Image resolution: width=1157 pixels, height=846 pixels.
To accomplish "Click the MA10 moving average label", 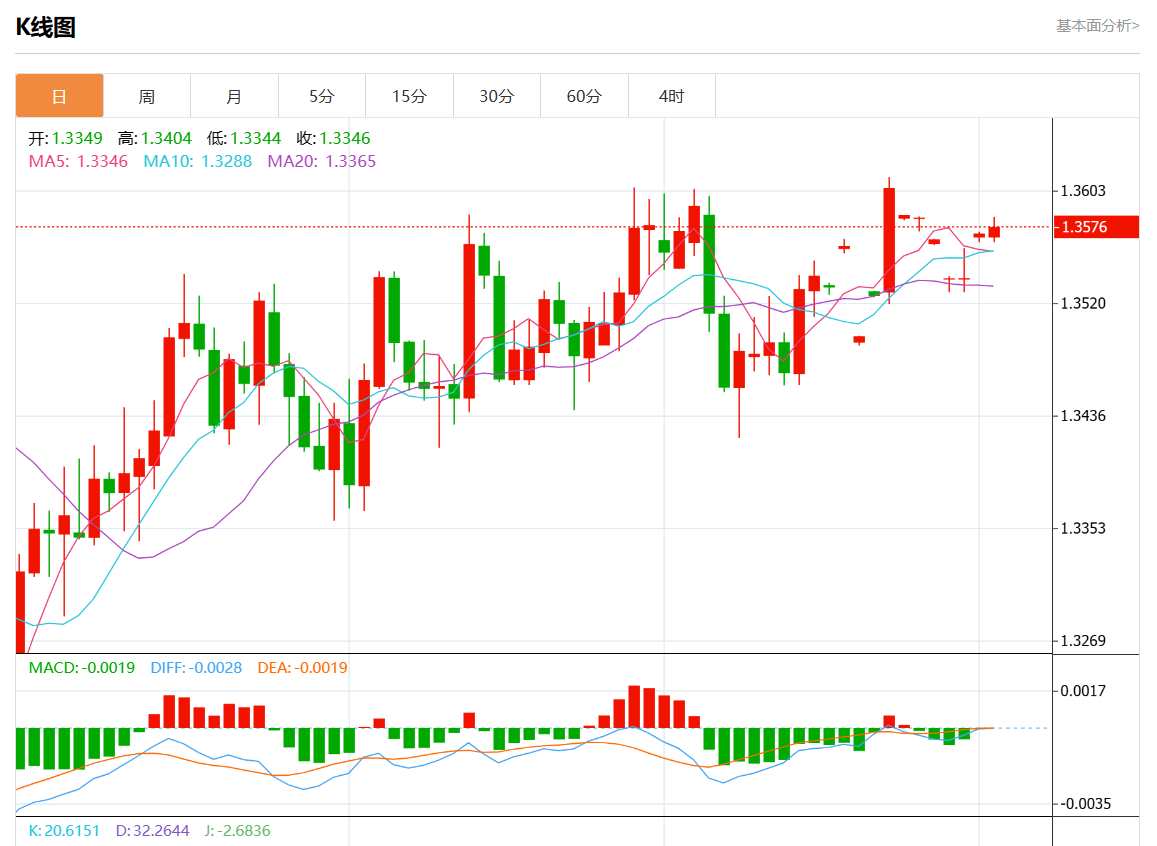I will click(198, 161).
